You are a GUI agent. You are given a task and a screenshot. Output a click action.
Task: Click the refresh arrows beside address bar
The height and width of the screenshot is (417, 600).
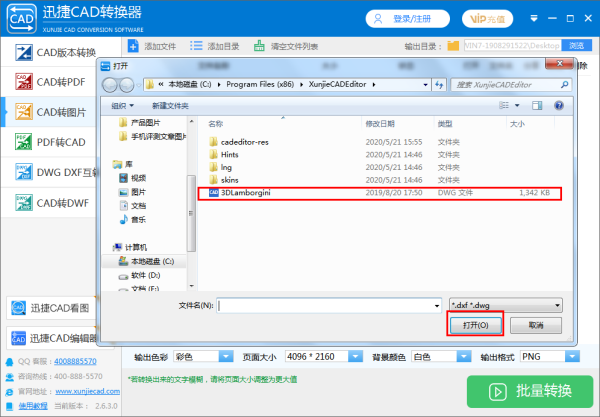tap(439, 85)
